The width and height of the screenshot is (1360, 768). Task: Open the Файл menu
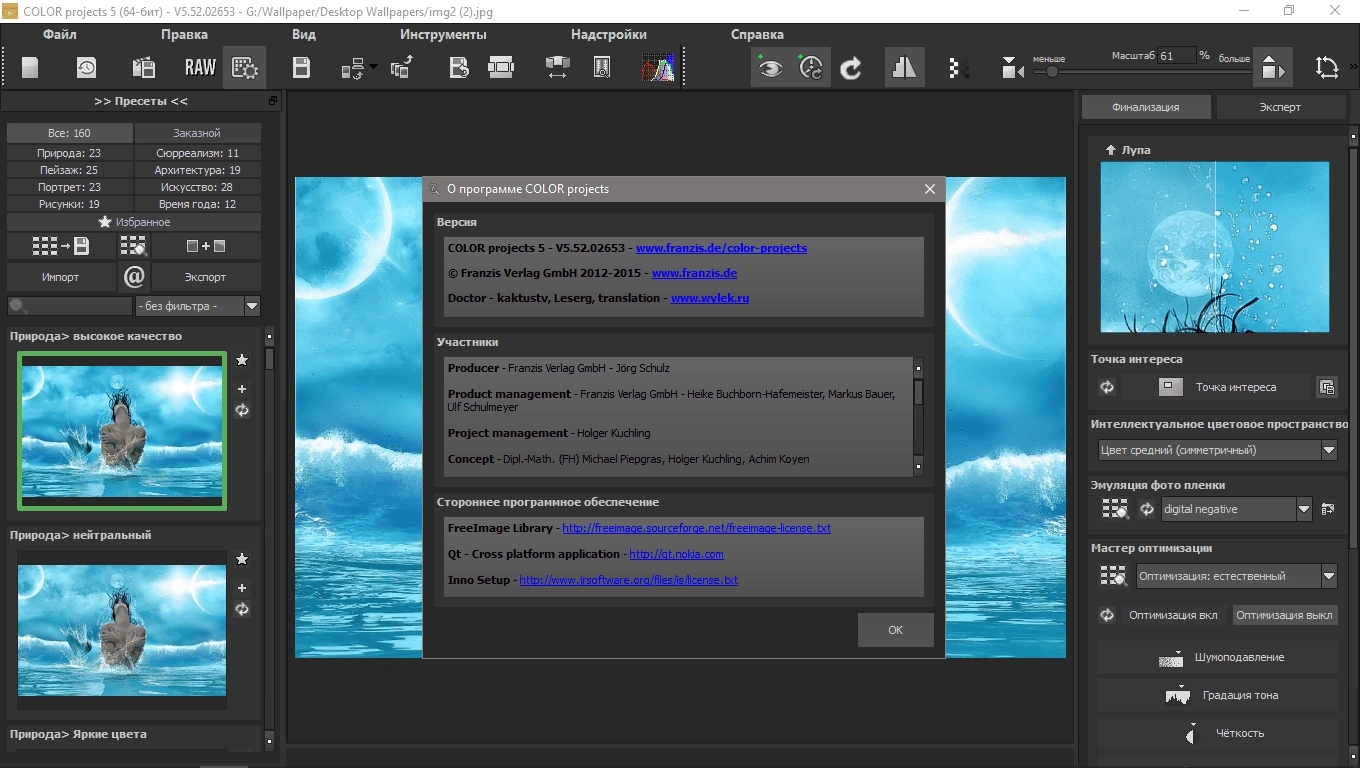[x=60, y=34]
